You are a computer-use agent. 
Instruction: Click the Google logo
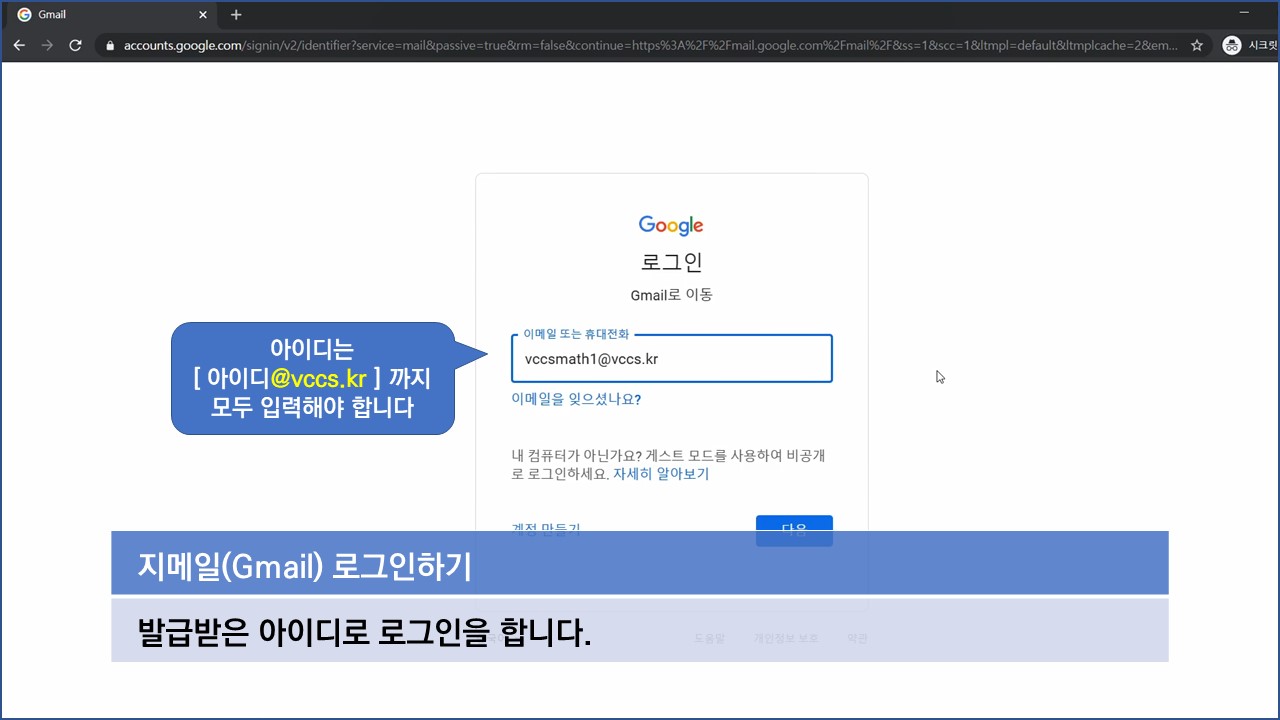pos(671,226)
